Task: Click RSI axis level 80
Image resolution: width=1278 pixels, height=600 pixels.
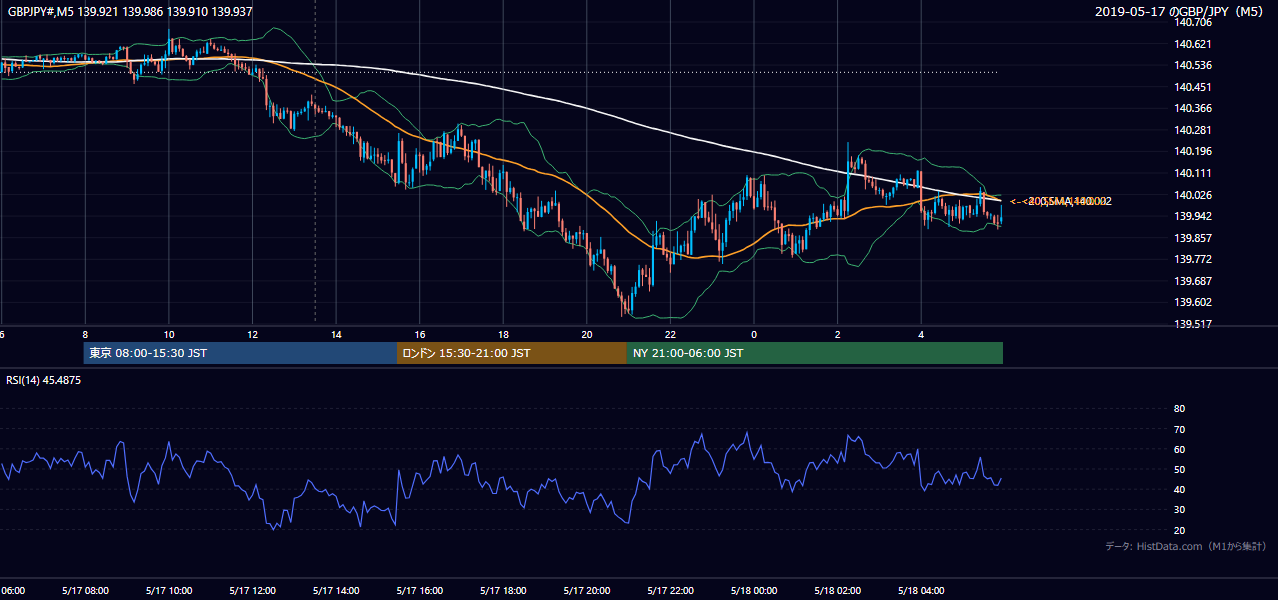Action: coord(1179,409)
